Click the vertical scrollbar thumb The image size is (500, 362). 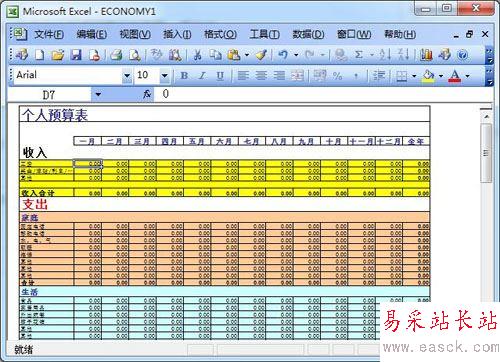click(486, 153)
